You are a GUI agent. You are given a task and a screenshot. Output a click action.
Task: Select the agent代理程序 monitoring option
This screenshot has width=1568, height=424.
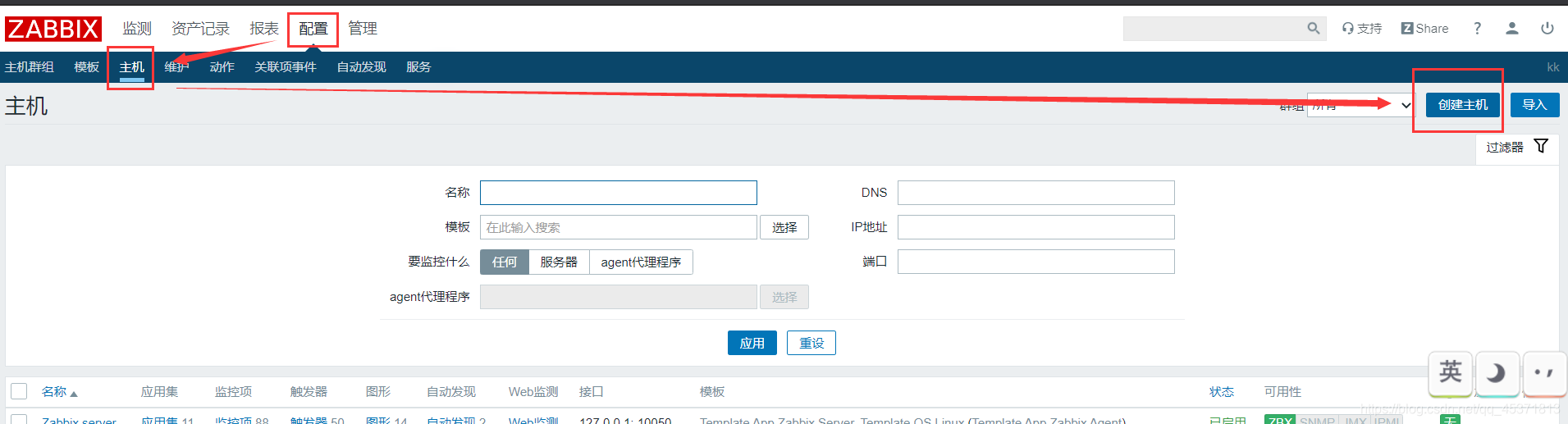point(640,262)
